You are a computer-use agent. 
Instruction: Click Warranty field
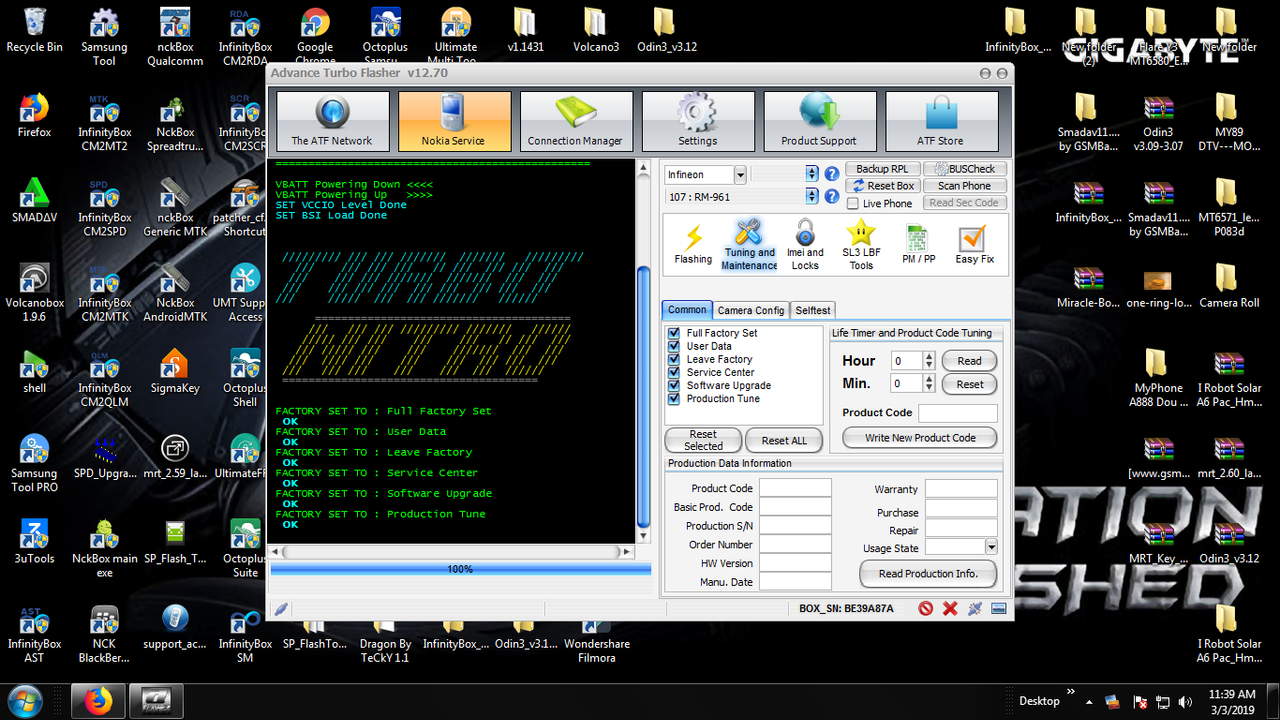point(961,488)
